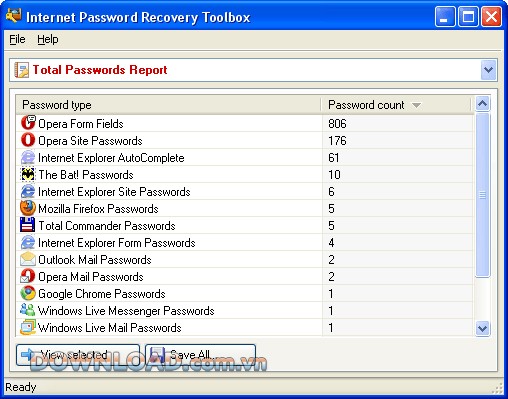
Task: Select "Mozilla Firefox Passwords" row text
Action: pyautogui.click(x=98, y=209)
